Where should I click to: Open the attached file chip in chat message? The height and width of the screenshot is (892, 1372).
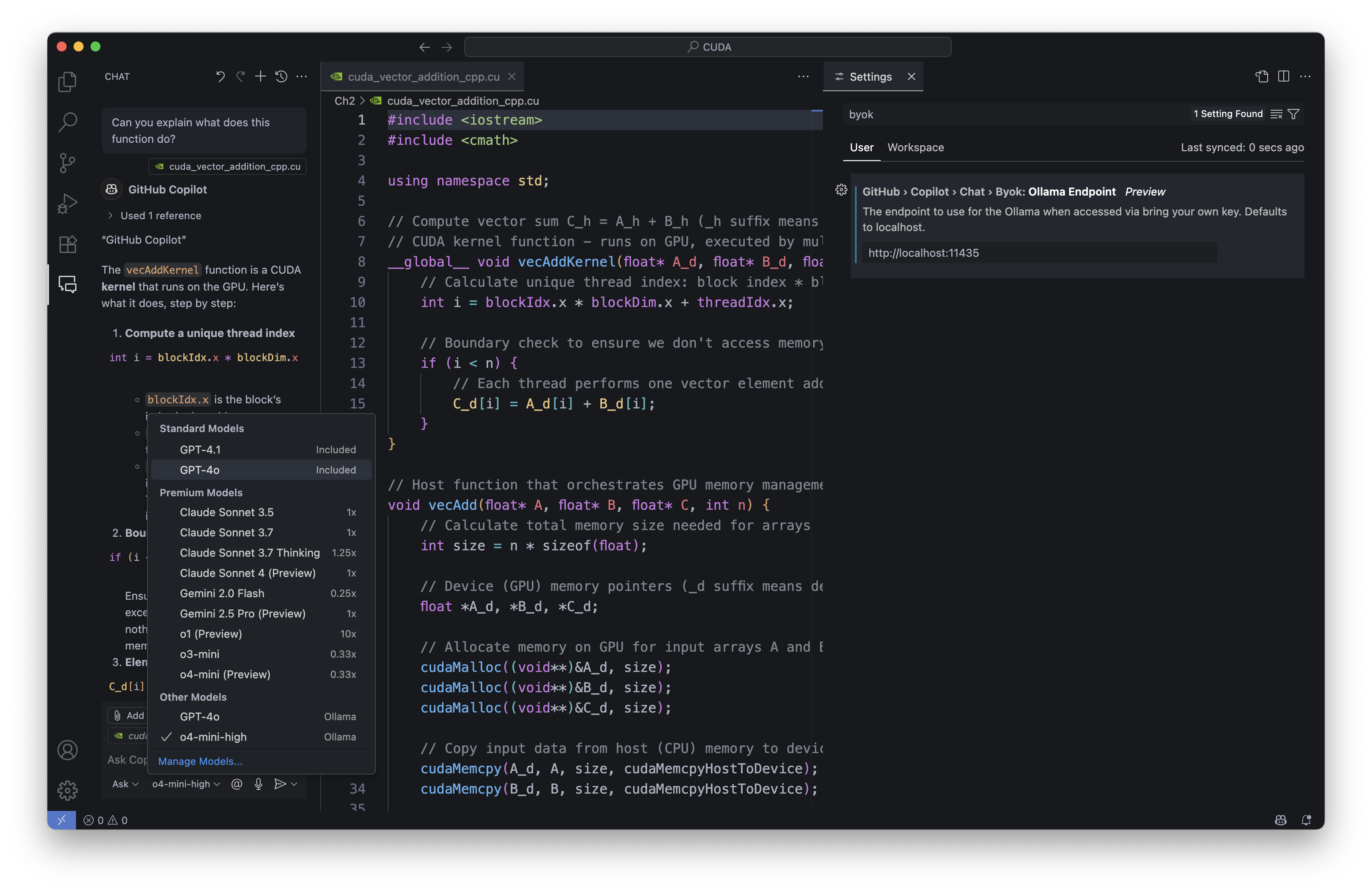228,166
